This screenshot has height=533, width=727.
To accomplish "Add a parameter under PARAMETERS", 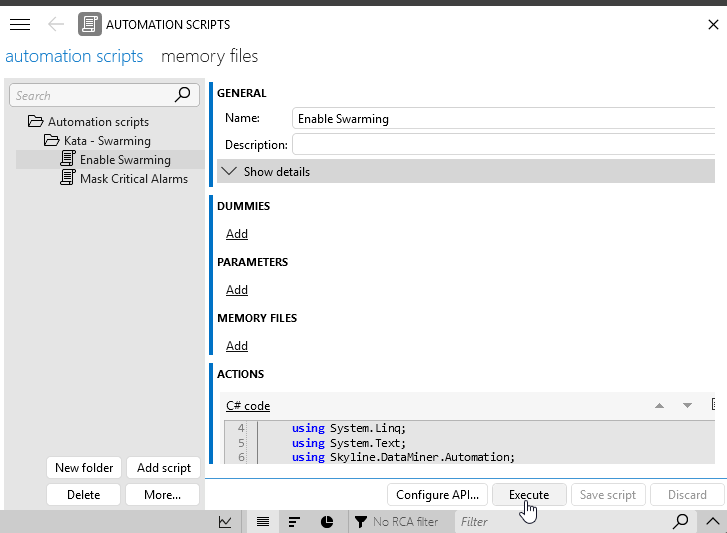I will (237, 290).
